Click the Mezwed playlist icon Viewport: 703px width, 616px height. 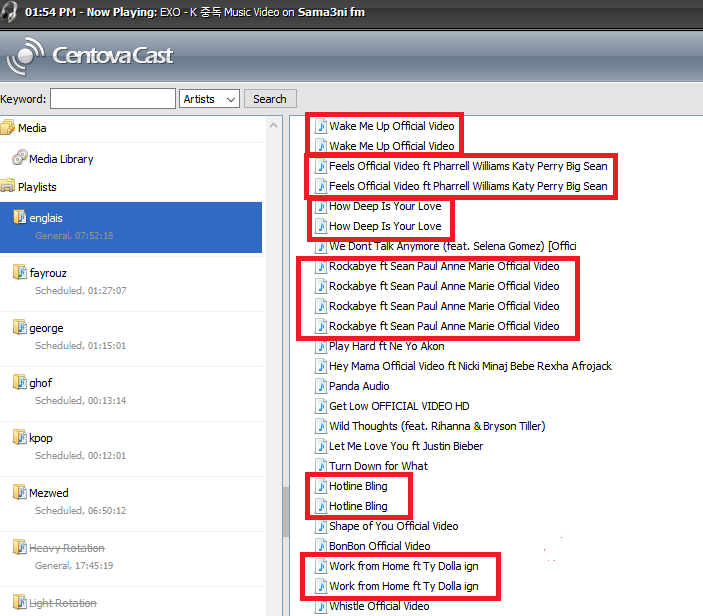20,492
